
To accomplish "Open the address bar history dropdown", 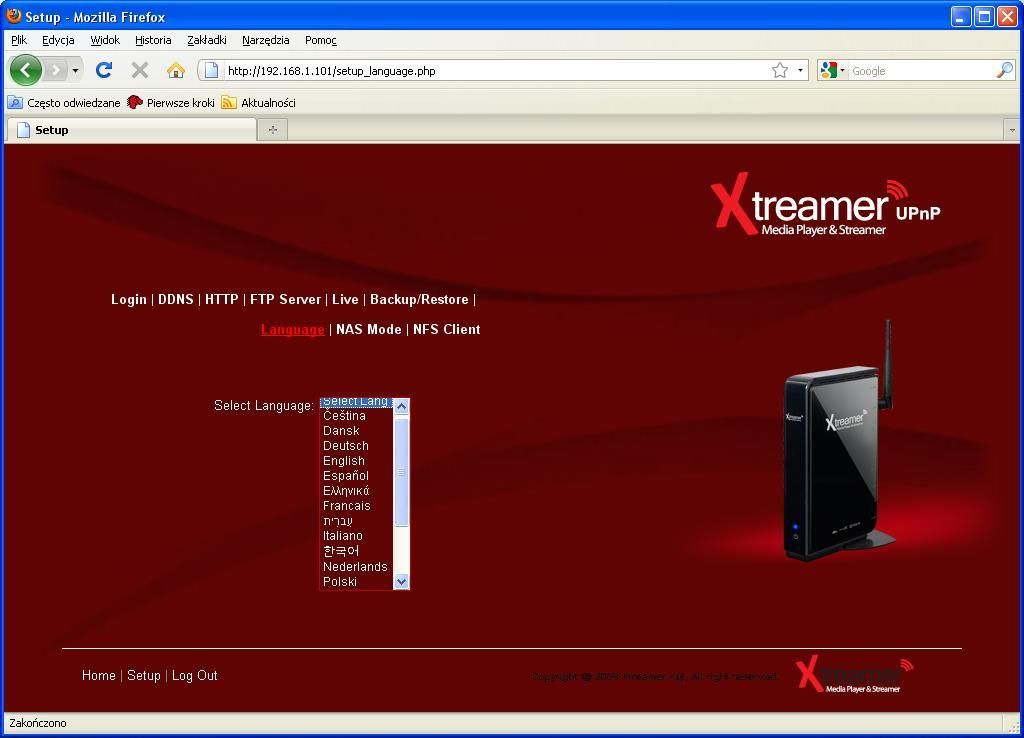I will click(800, 71).
